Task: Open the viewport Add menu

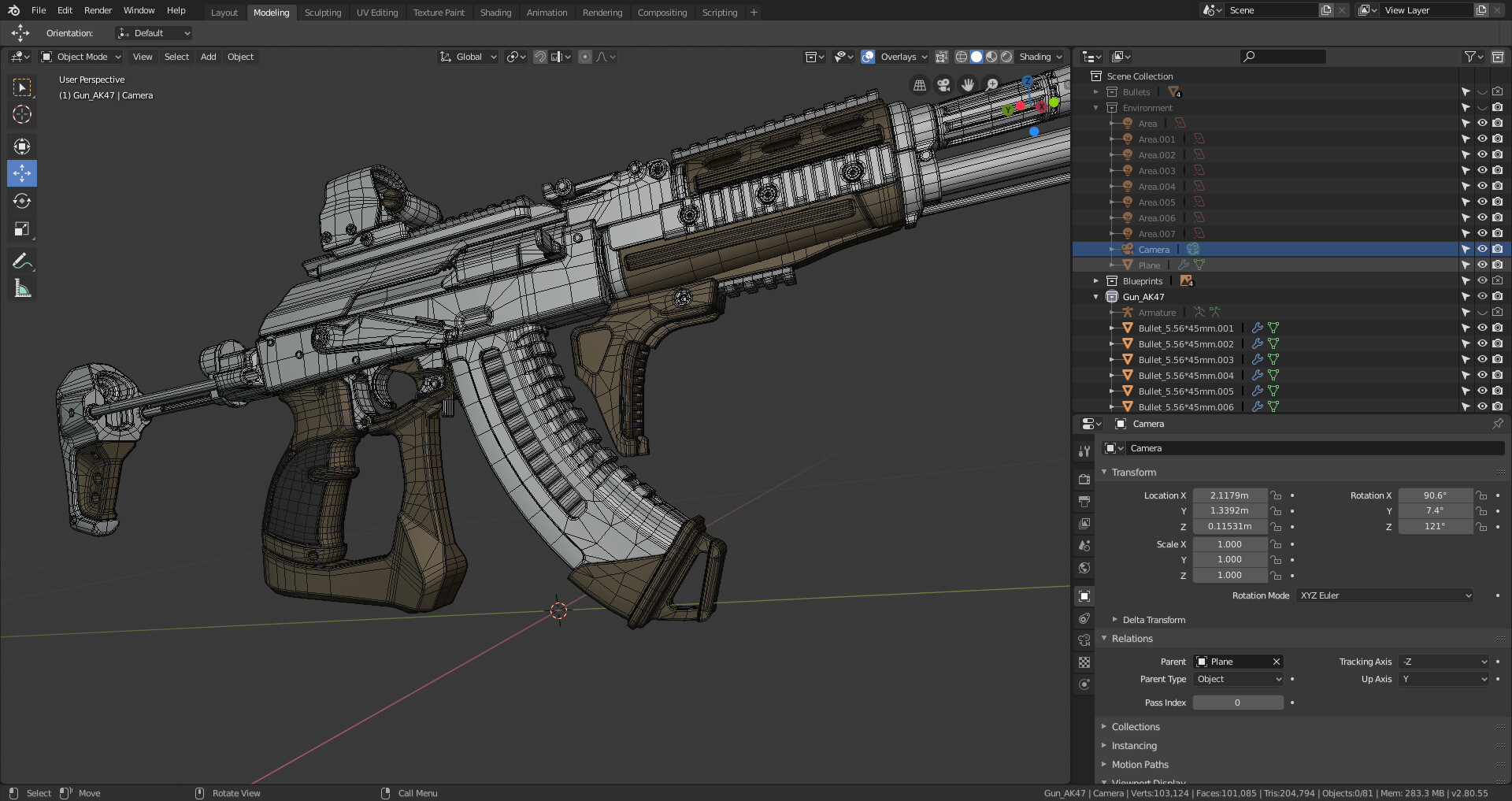Action: pyautogui.click(x=208, y=57)
